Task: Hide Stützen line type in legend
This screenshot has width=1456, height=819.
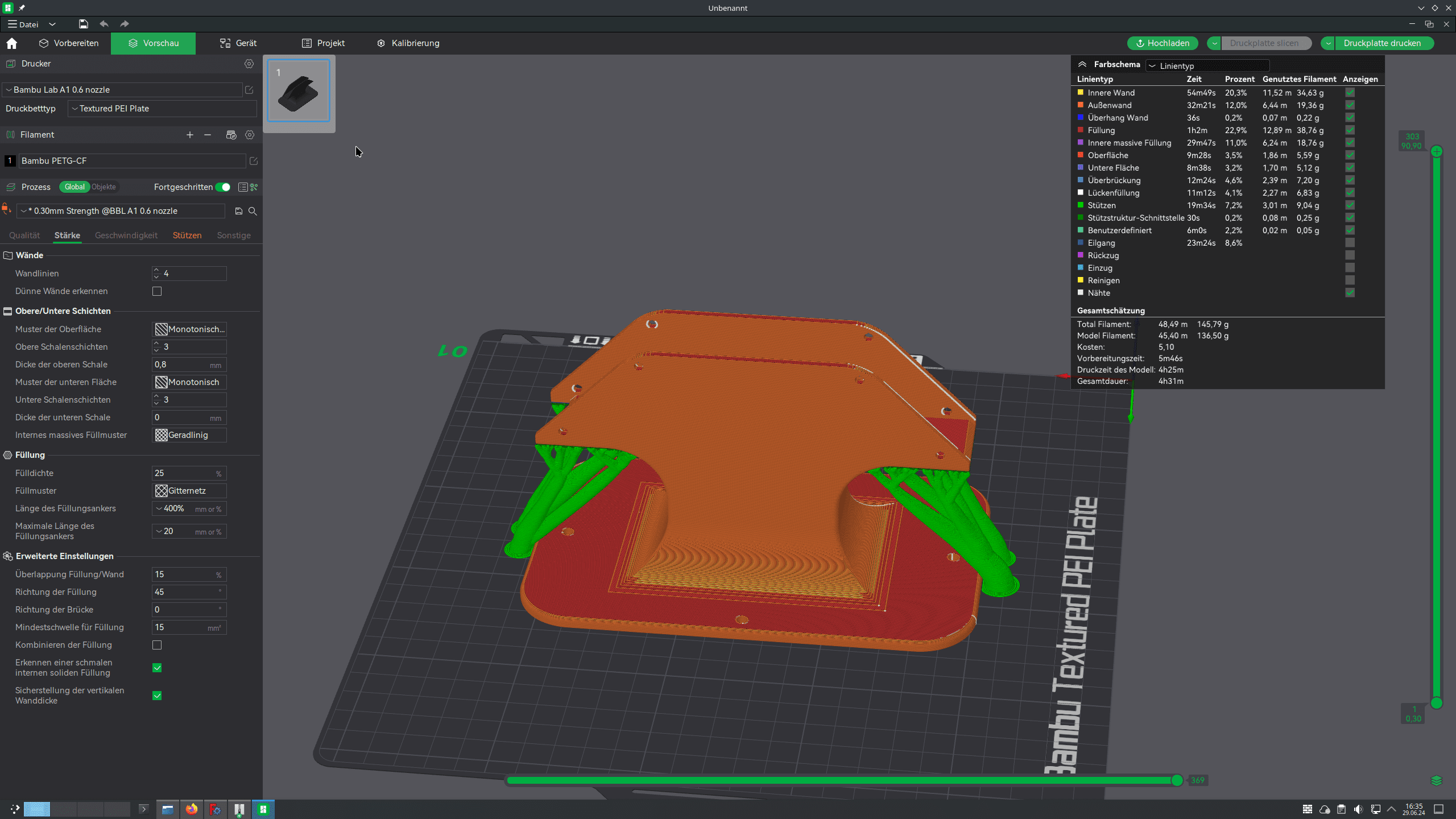Action: (1350, 205)
